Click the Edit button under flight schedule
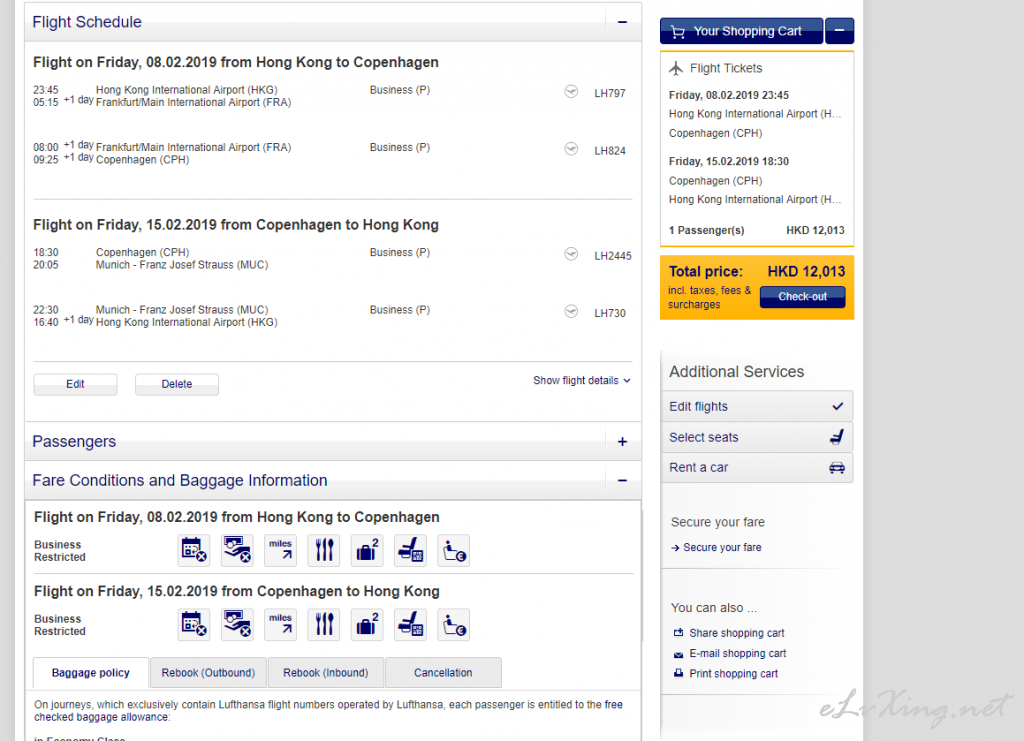This screenshot has width=1024, height=741. click(75, 384)
